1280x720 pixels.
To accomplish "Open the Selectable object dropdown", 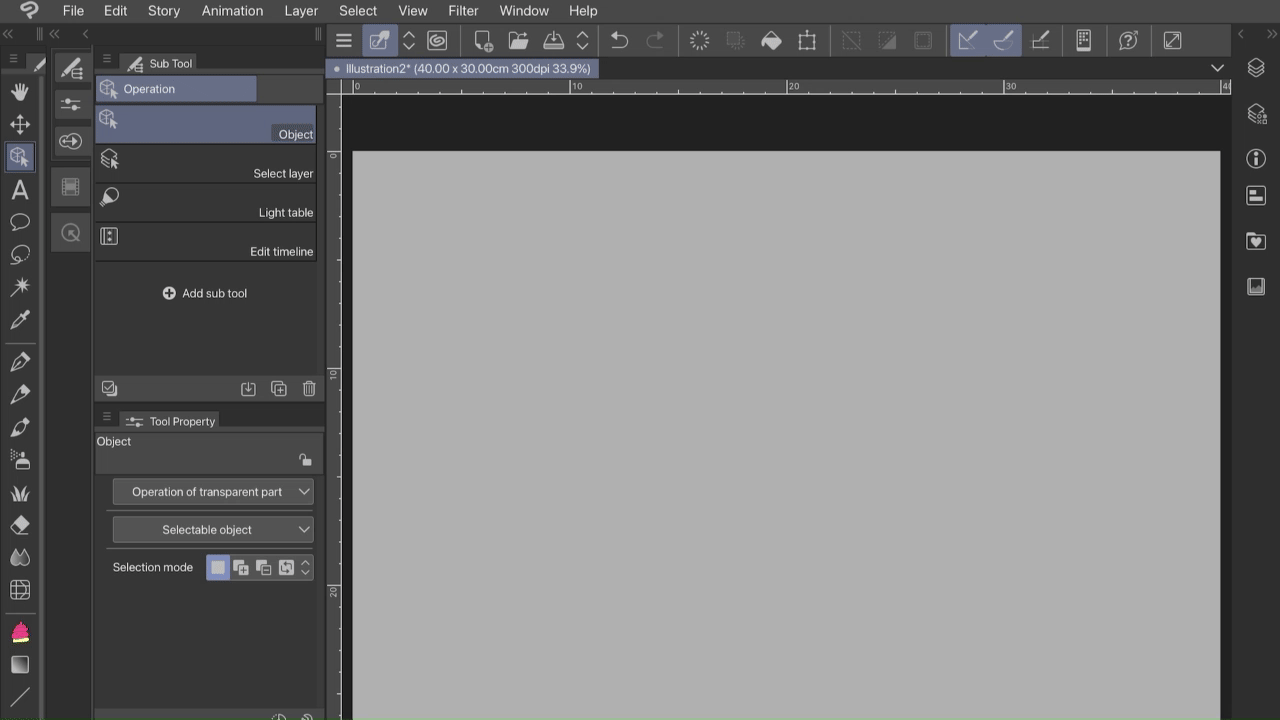I will 213,530.
